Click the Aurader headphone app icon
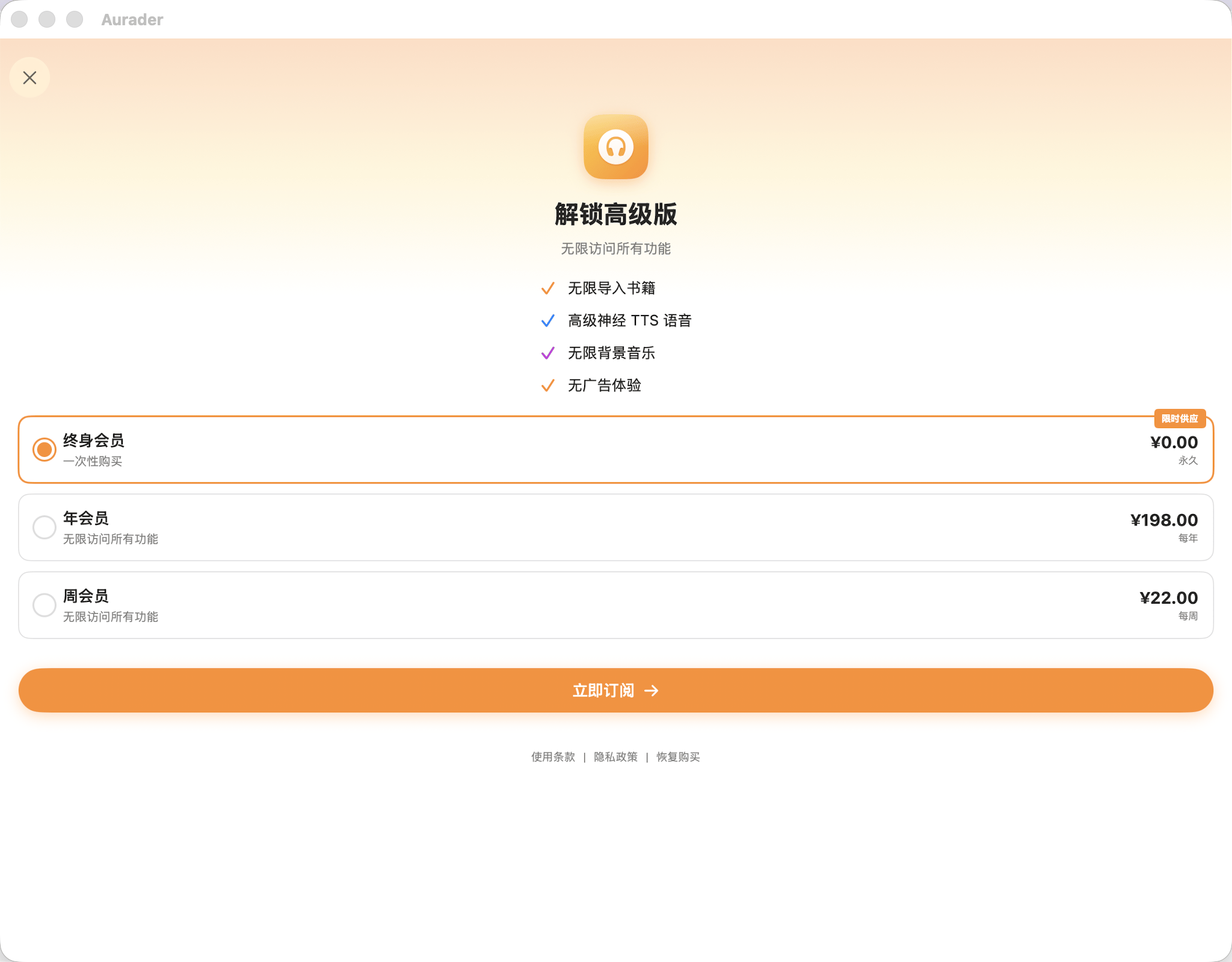Image resolution: width=1232 pixels, height=962 pixels. (615, 147)
